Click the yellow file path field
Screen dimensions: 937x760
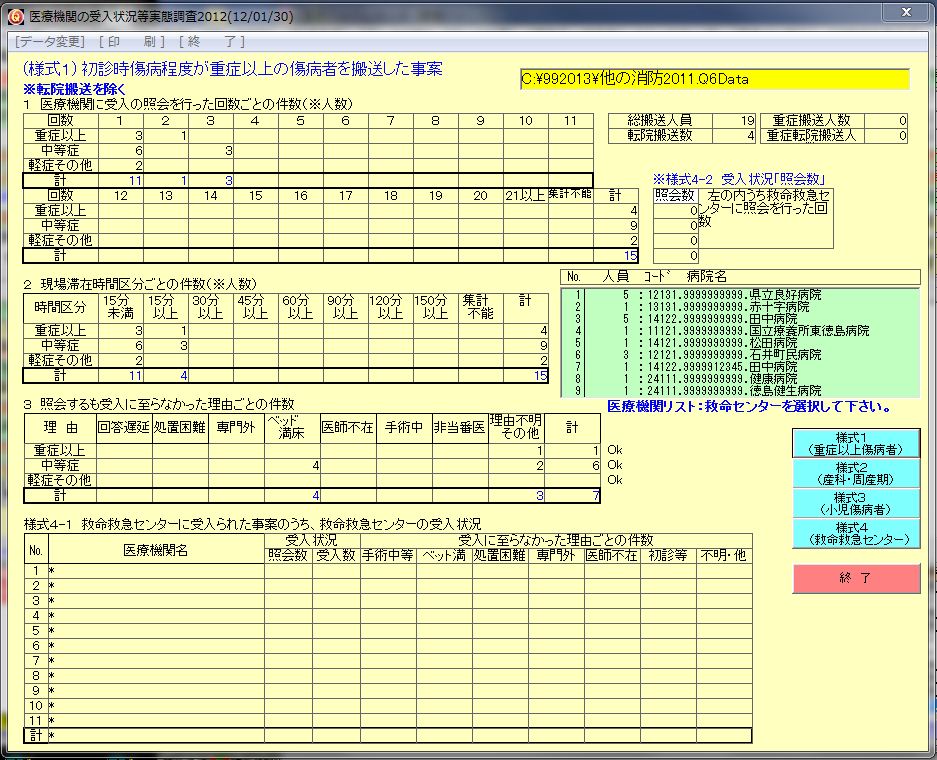714,79
